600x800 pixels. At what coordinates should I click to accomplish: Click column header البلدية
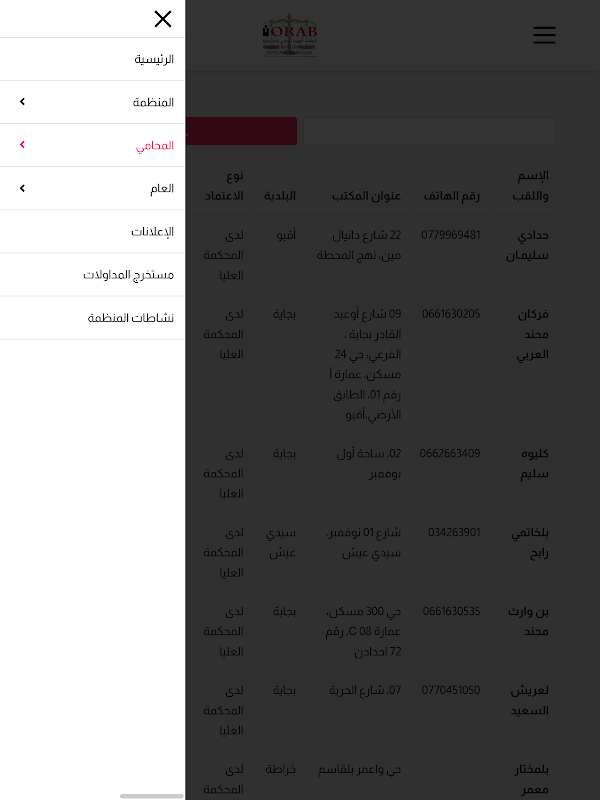(280, 196)
